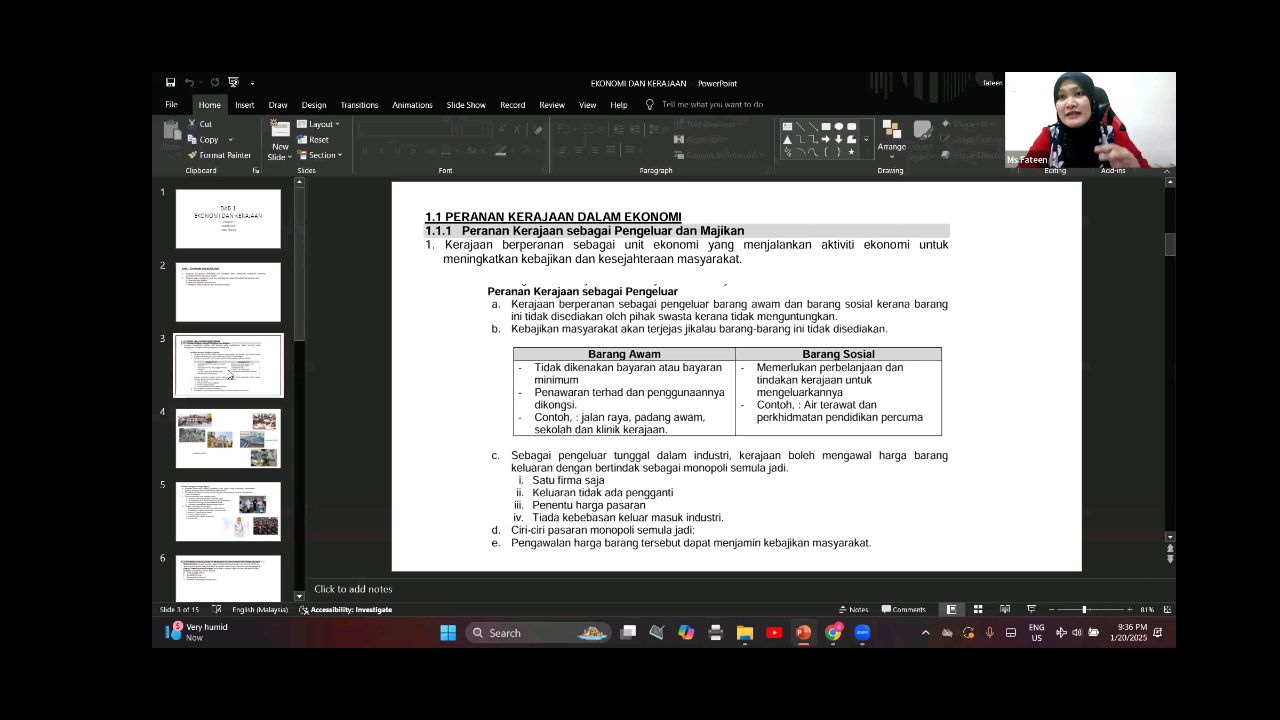Click the spell check icon in status bar
This screenshot has height=720, width=1280.
pos(217,609)
